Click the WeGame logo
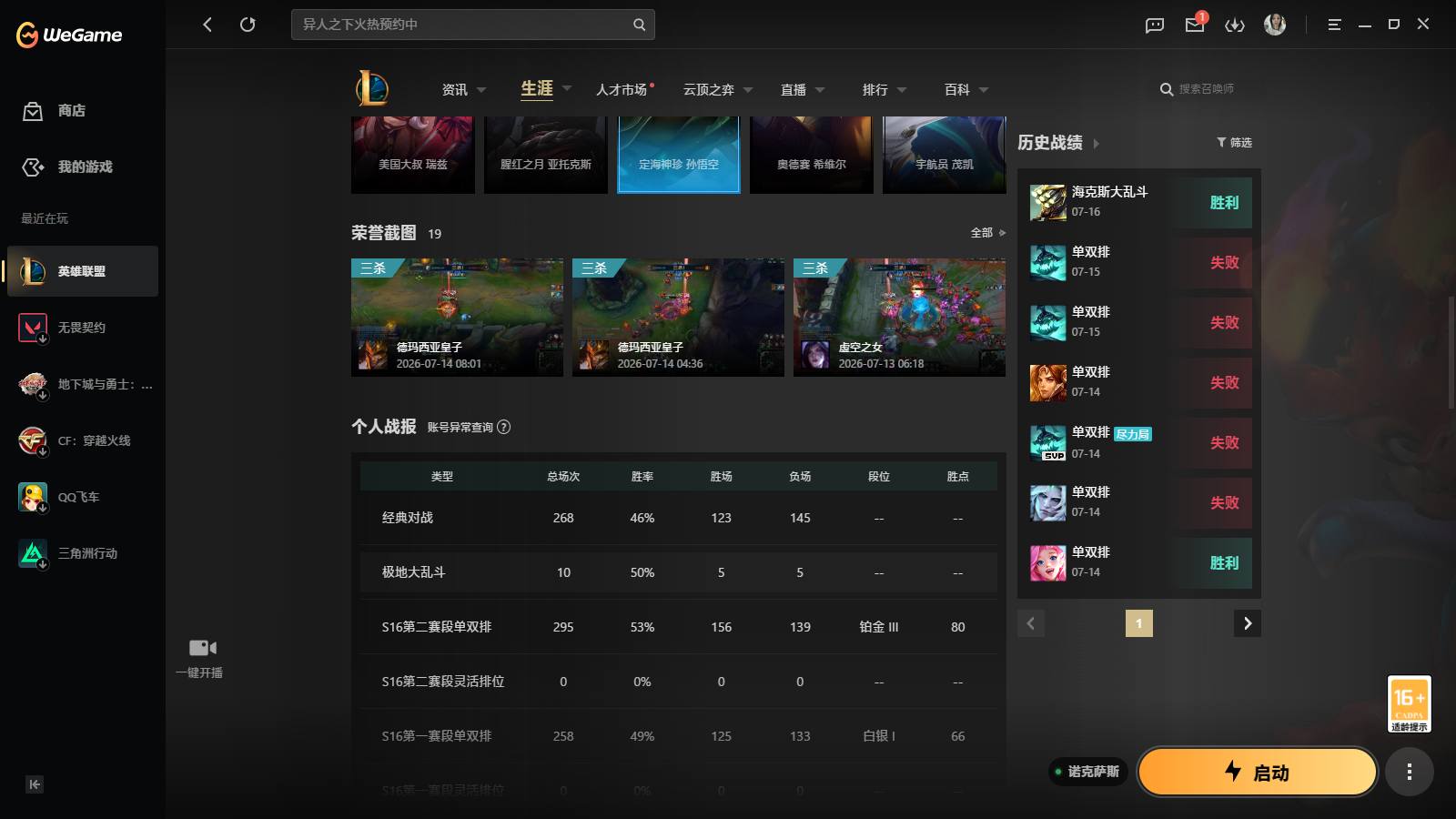Screen dimensions: 1456x819 pos(69,35)
